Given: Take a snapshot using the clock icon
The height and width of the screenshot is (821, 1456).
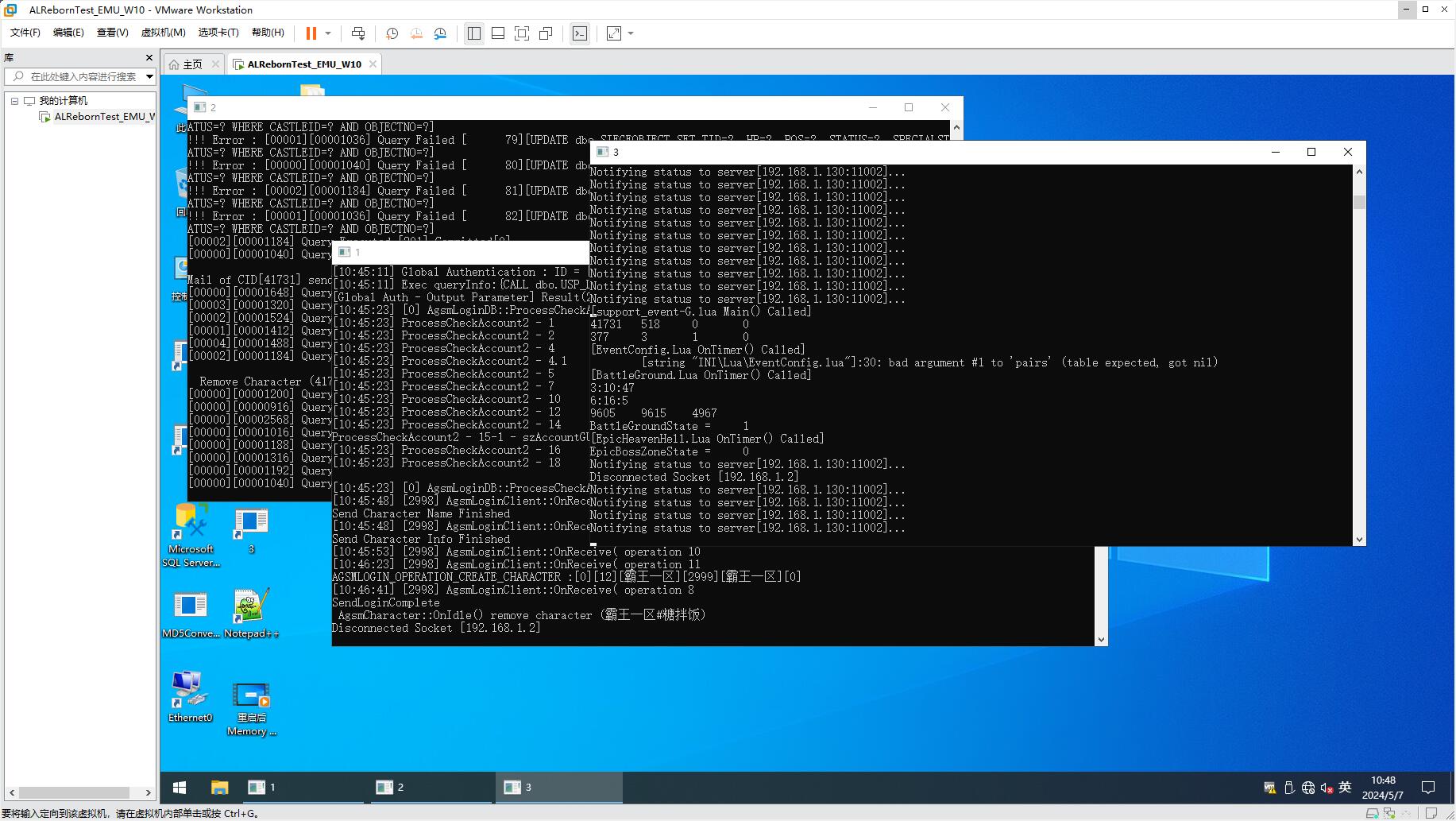Looking at the screenshot, I should tap(392, 33).
